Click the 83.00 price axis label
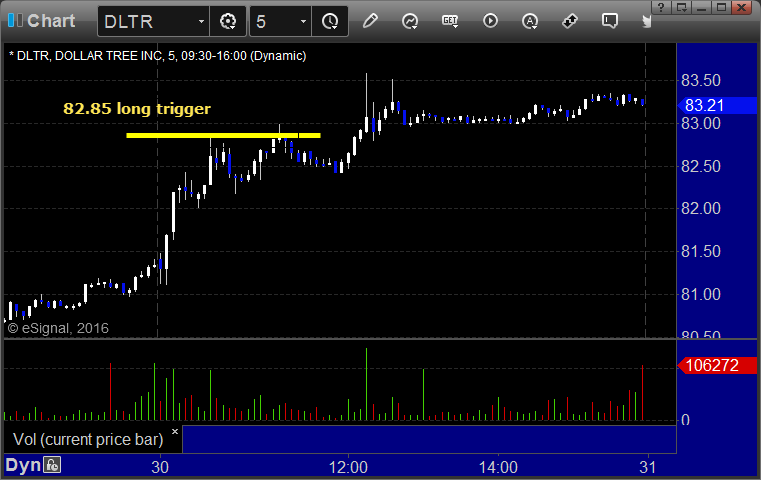761x480 pixels. pyautogui.click(x=701, y=123)
